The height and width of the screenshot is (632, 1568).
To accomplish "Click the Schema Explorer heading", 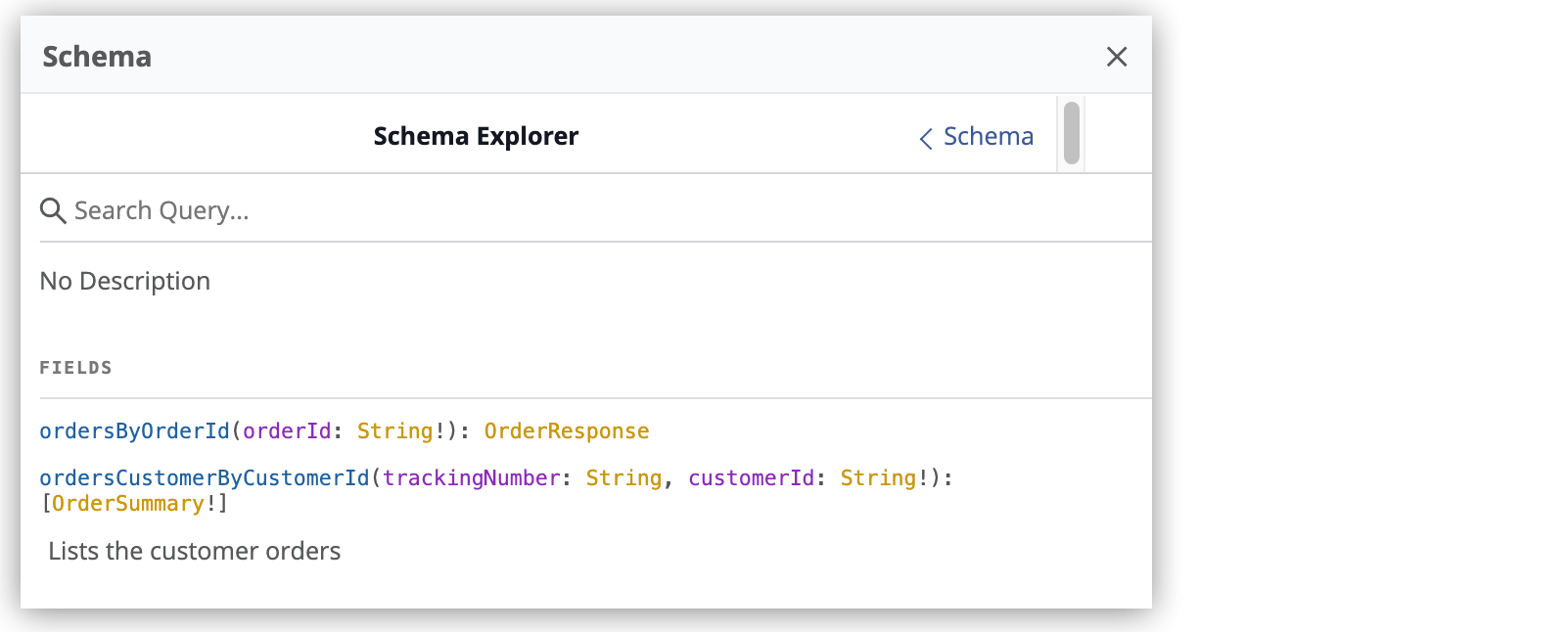I will click(475, 136).
